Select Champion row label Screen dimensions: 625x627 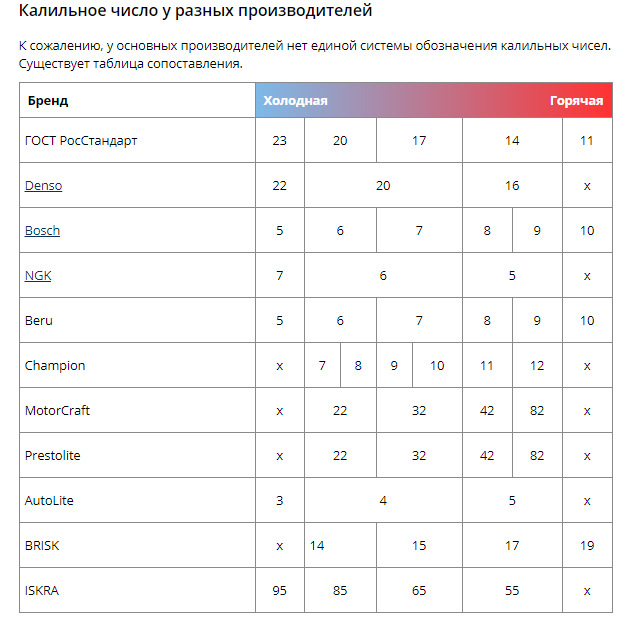[55, 365]
